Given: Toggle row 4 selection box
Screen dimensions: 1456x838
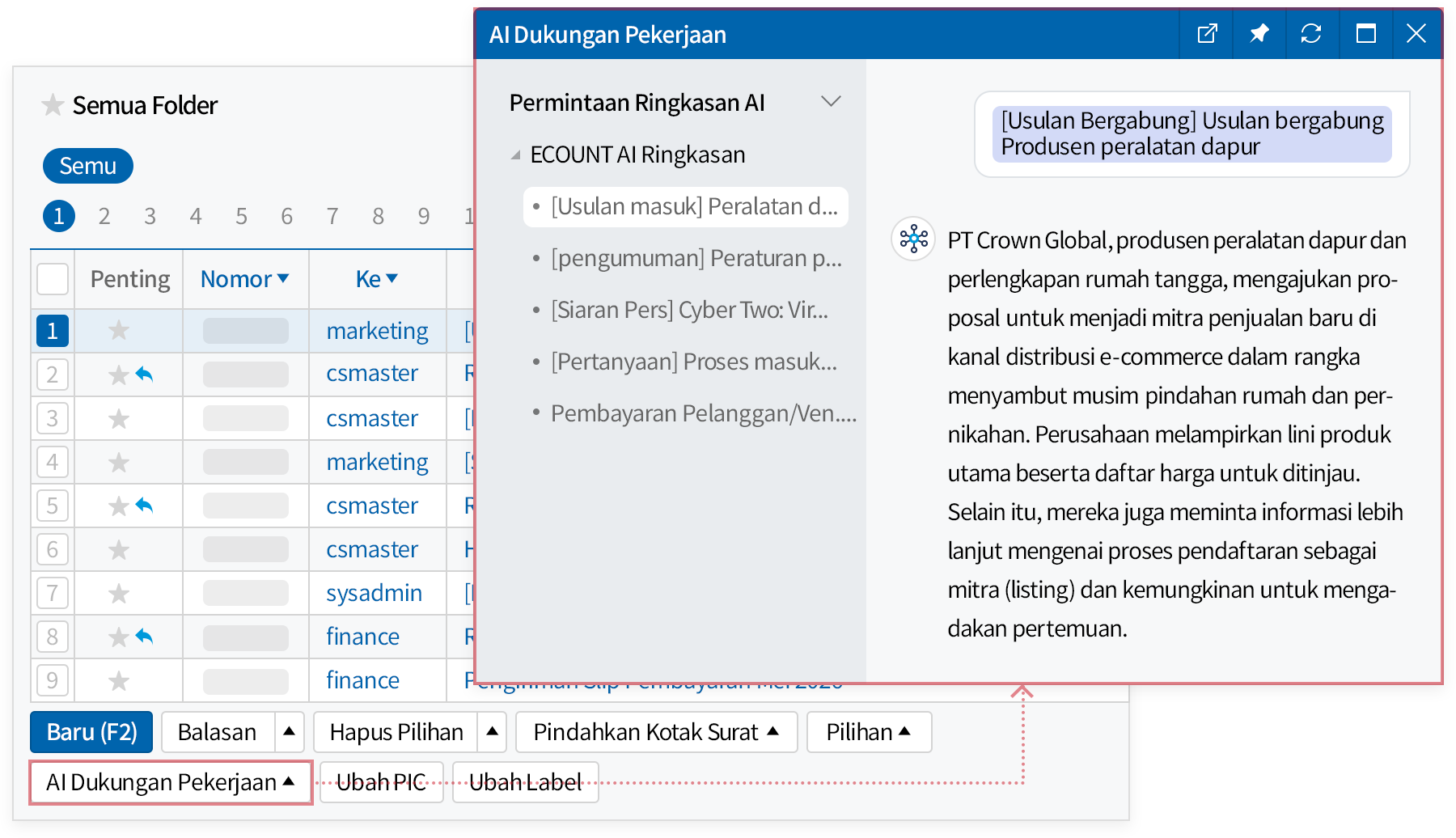Looking at the screenshot, I should 53,462.
